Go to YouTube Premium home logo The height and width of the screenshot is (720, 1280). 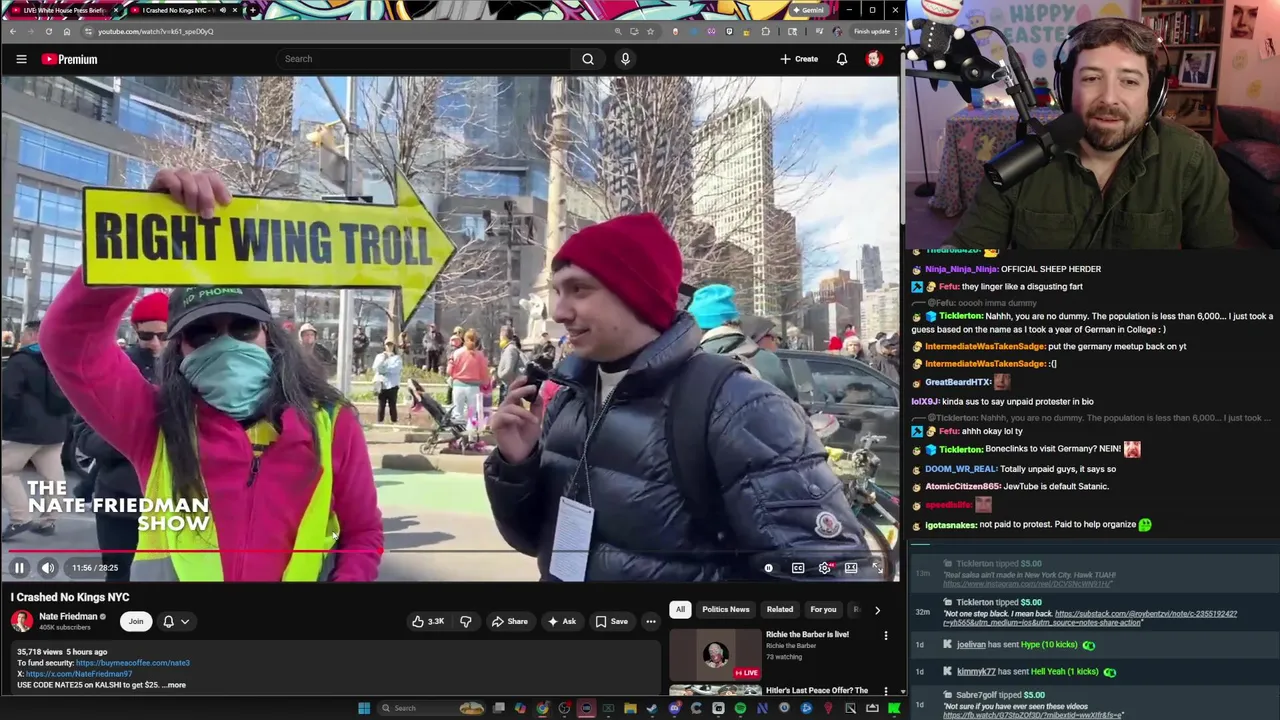(x=69, y=59)
